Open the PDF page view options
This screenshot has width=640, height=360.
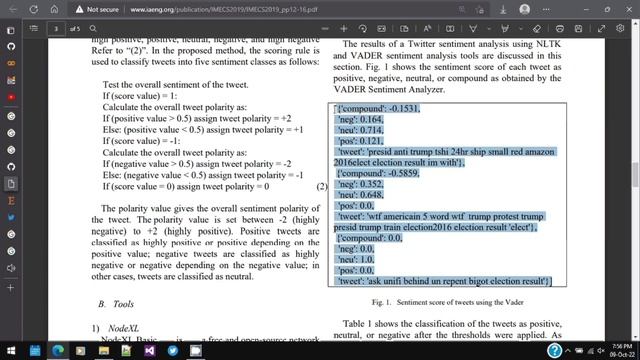(404, 28)
